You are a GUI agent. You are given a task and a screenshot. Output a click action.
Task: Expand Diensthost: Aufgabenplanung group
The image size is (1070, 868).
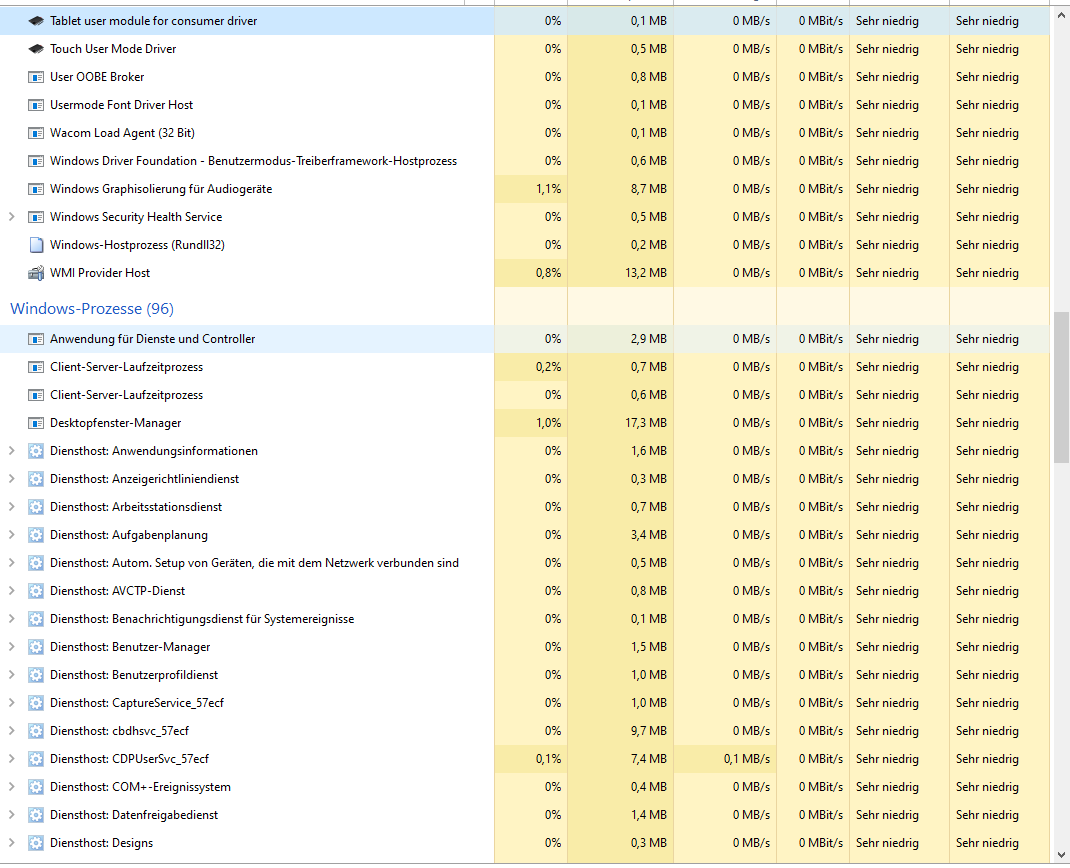click(x=12, y=535)
